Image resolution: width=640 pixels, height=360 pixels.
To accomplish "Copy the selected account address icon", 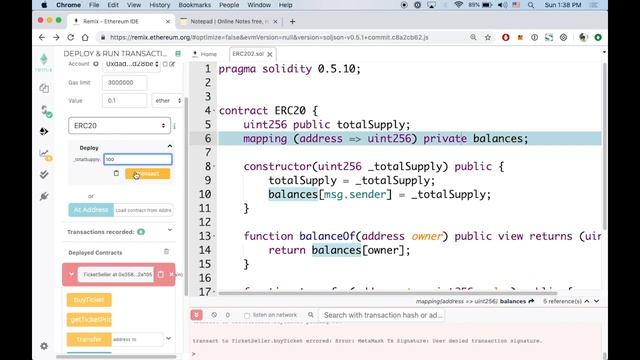I will [165, 64].
